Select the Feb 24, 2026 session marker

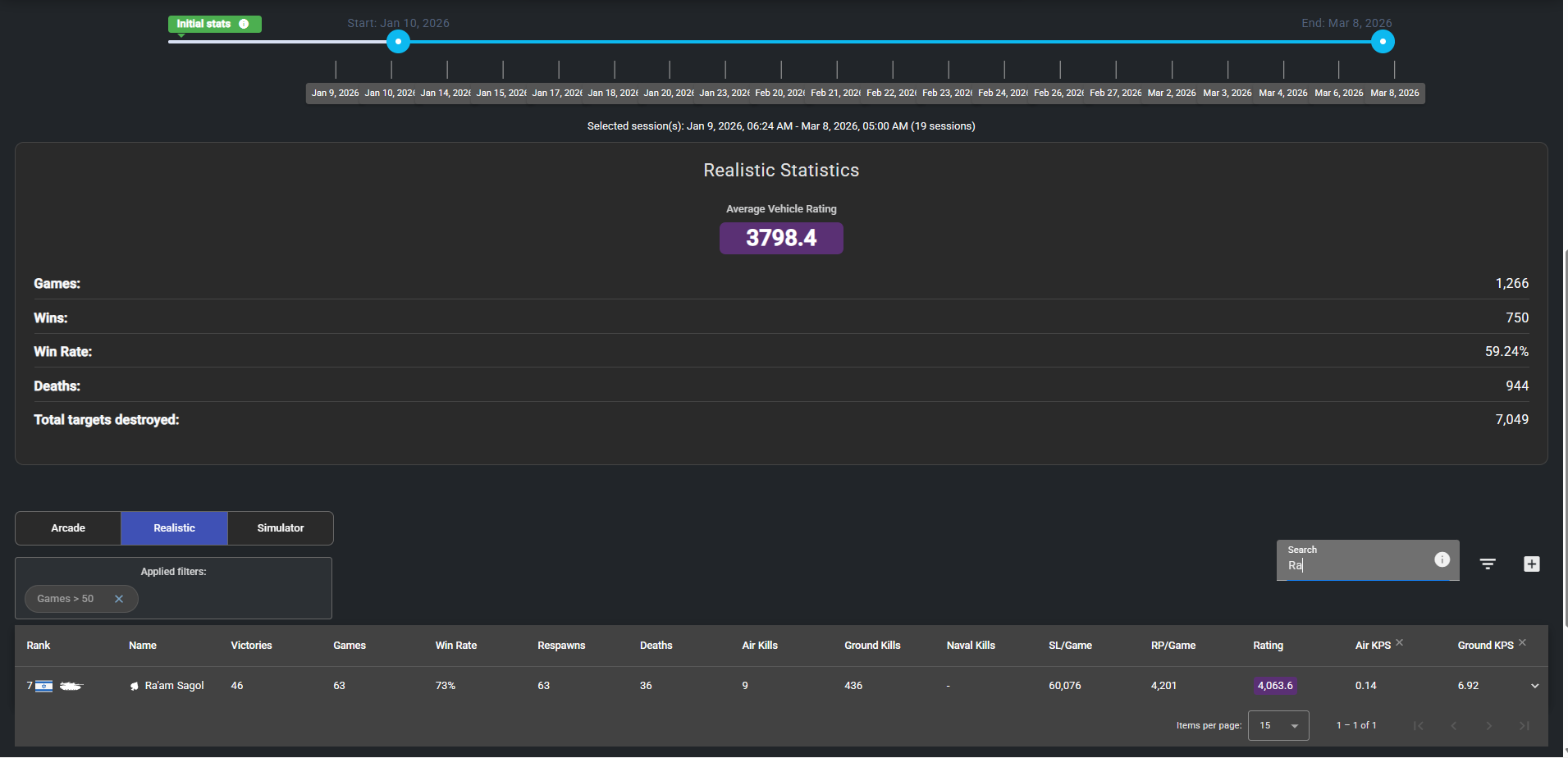coord(1003,93)
